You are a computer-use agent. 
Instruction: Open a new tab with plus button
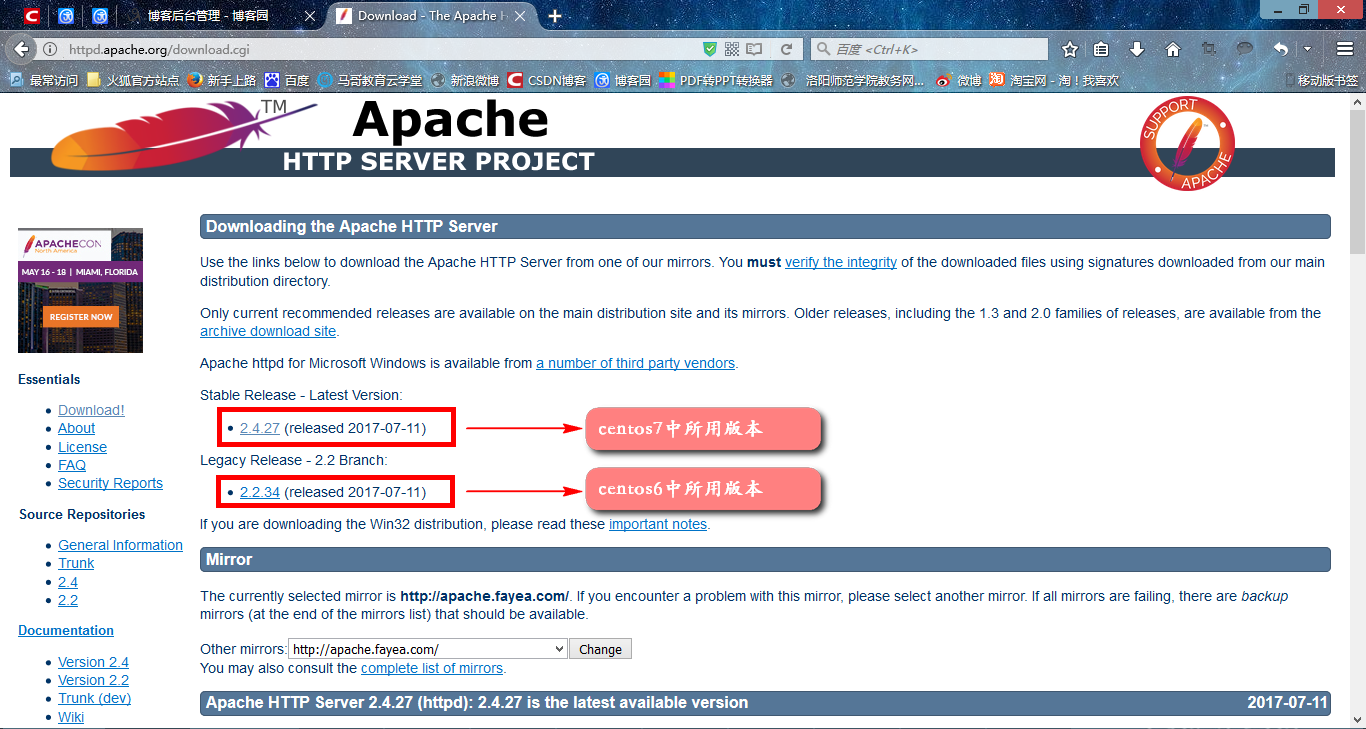(555, 16)
